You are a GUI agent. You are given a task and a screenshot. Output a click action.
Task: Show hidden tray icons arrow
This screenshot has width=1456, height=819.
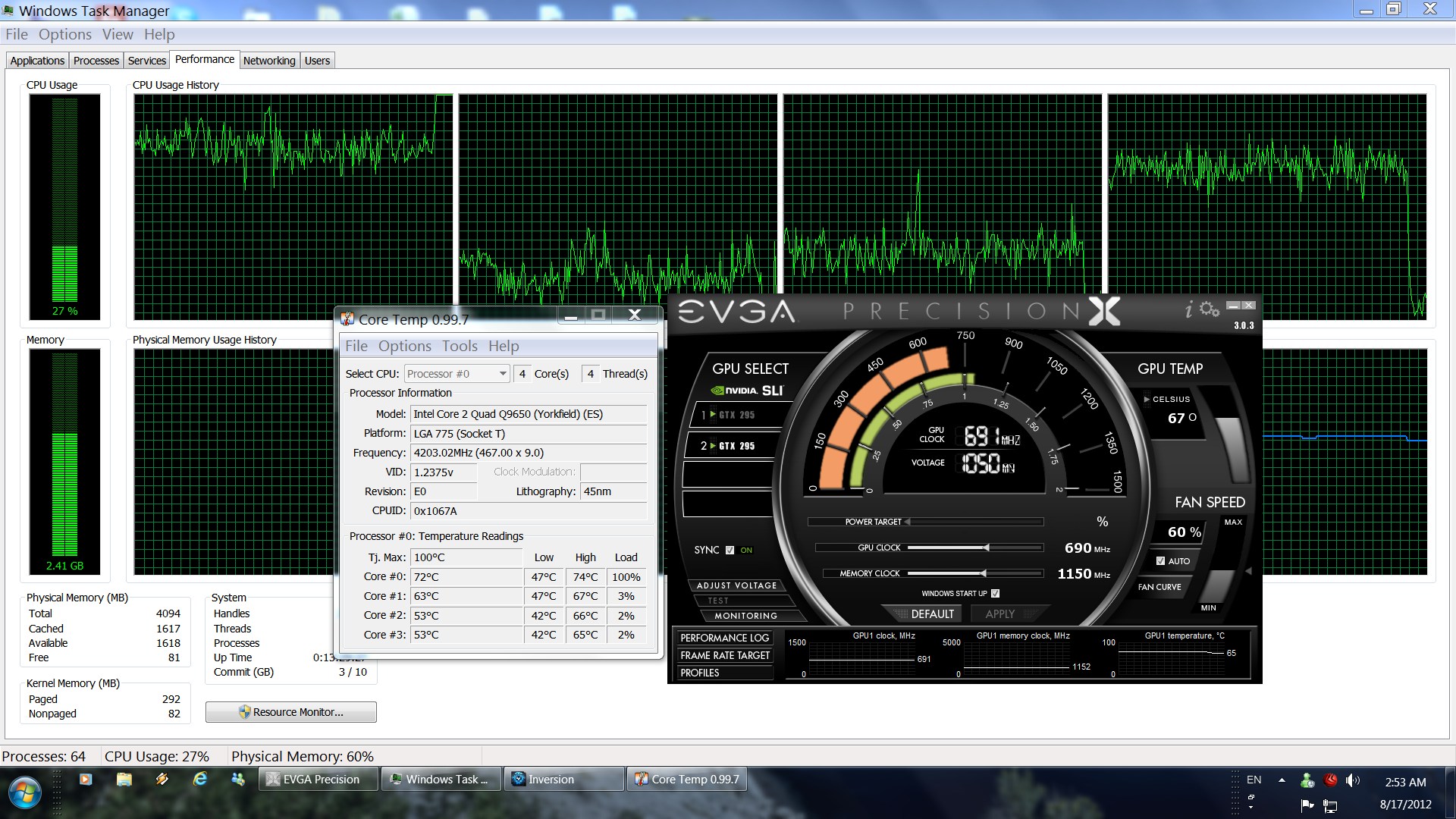click(1282, 780)
